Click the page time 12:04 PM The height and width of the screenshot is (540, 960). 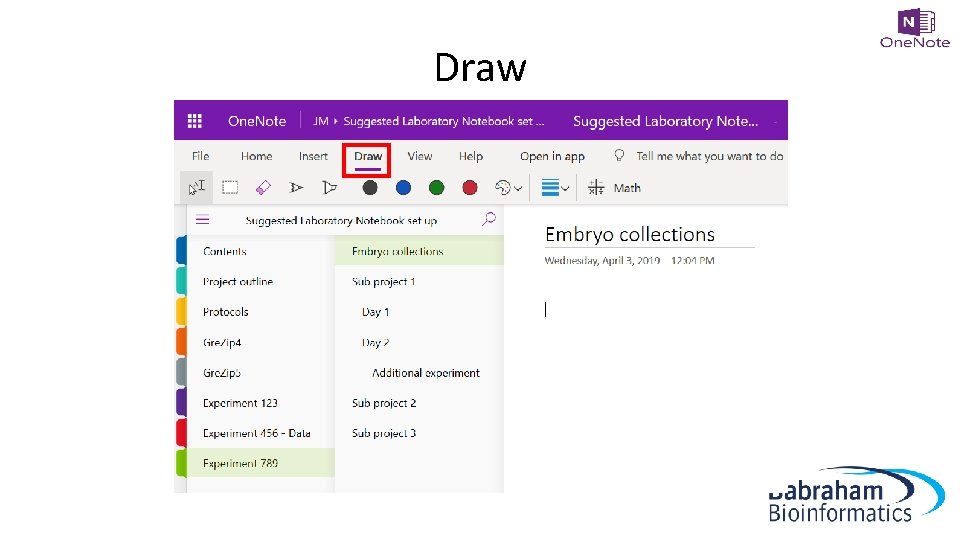coord(692,260)
